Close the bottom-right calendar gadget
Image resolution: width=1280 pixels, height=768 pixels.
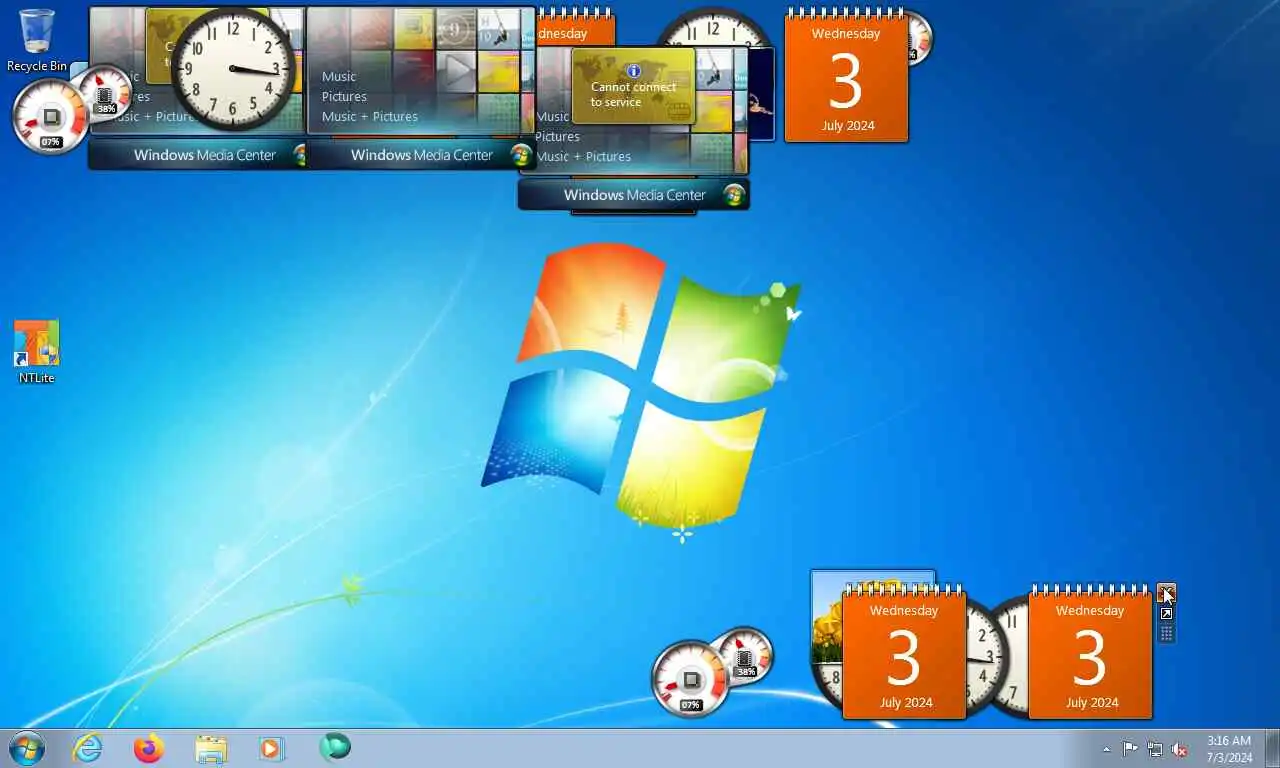pyautogui.click(x=1166, y=593)
